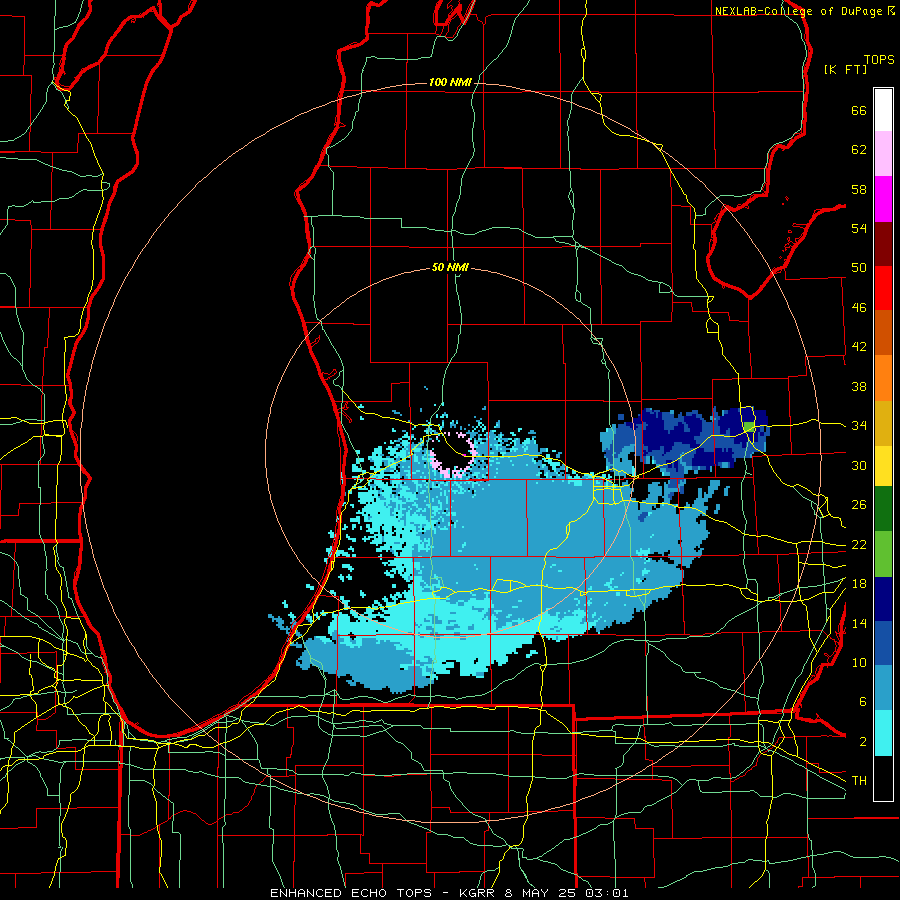Click the green echo pixel in the navy cell
This screenshot has width=900, height=900.
click(749, 427)
